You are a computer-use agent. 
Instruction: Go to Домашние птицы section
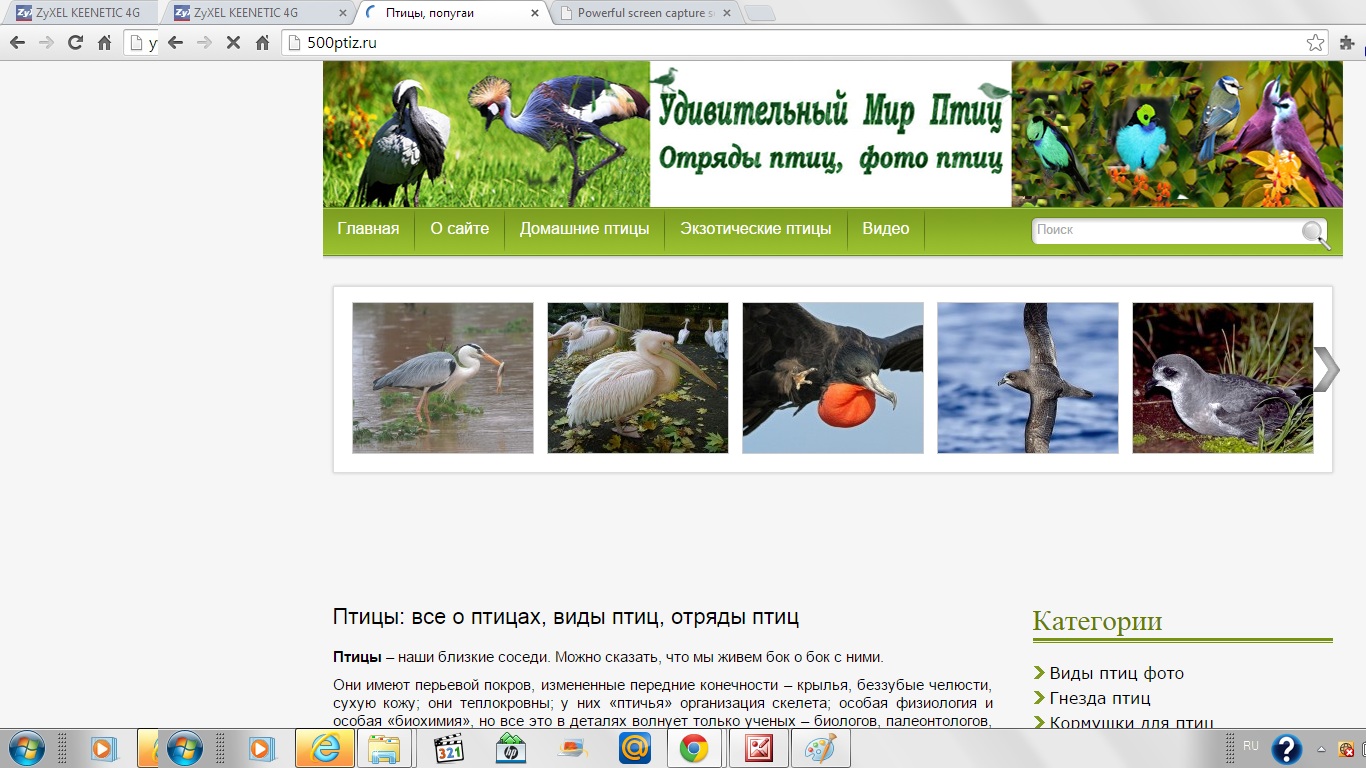click(584, 229)
